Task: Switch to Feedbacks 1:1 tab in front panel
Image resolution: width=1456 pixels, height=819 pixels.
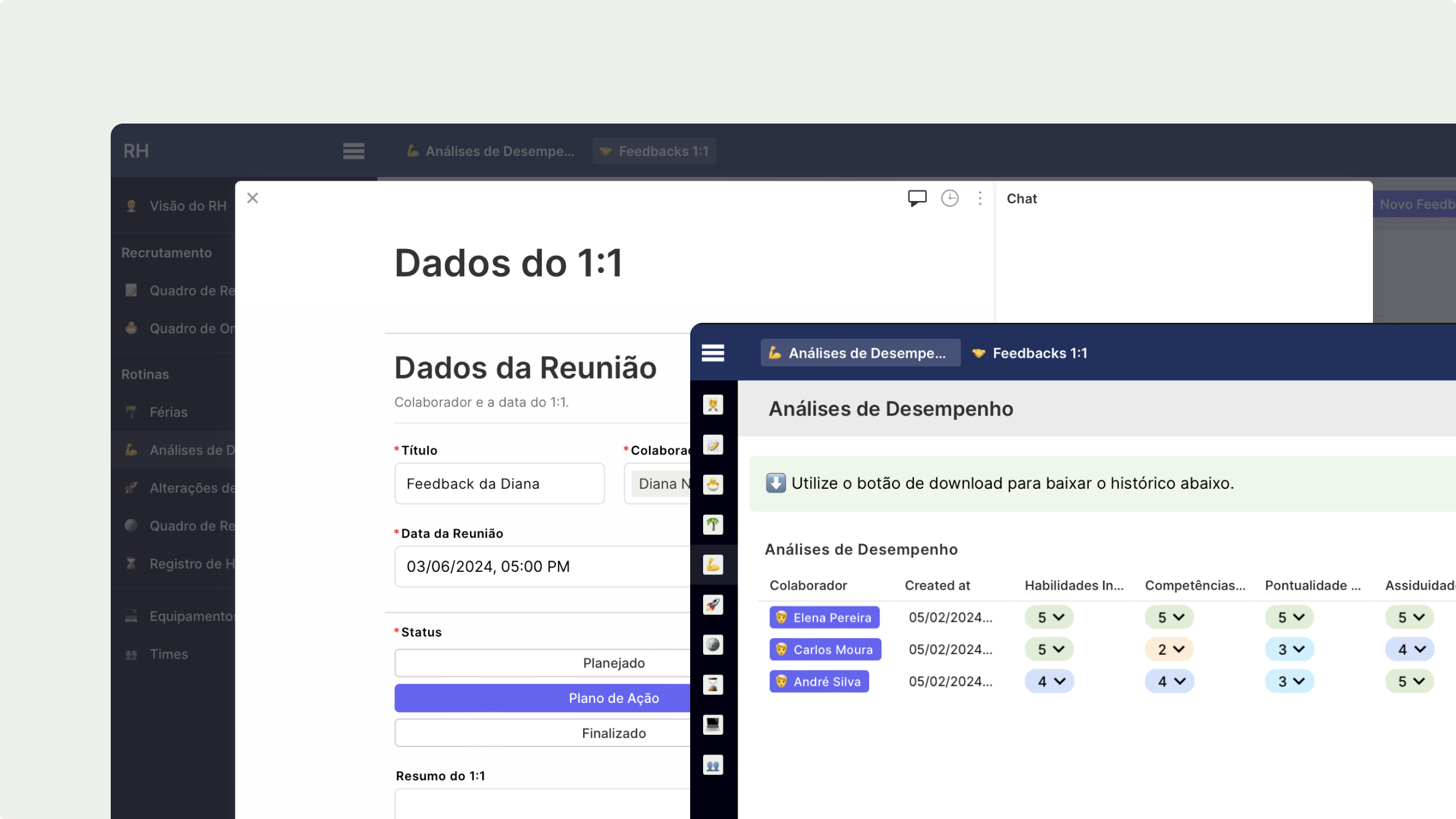Action: 1030,353
